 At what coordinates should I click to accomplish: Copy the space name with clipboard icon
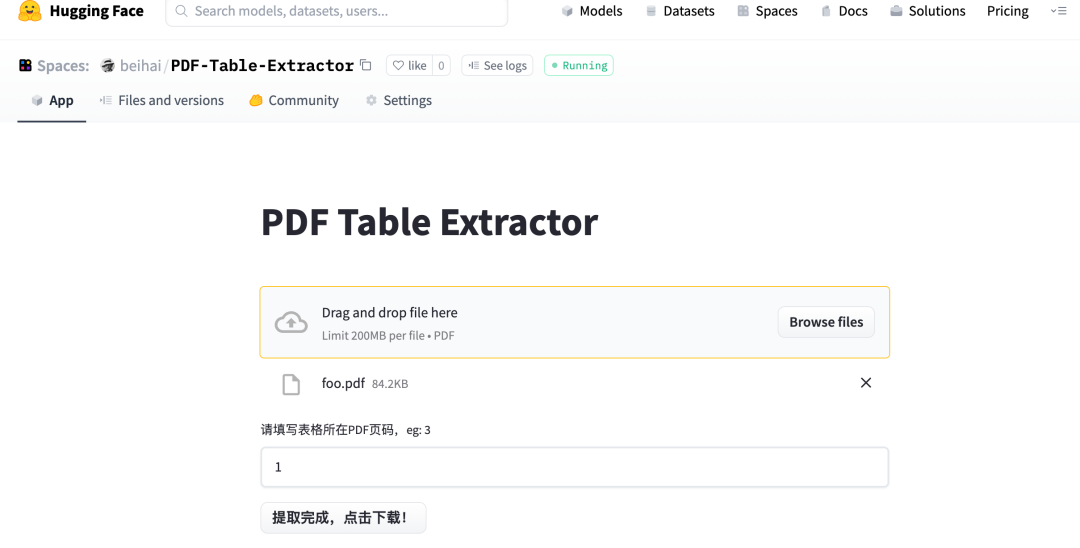point(366,65)
